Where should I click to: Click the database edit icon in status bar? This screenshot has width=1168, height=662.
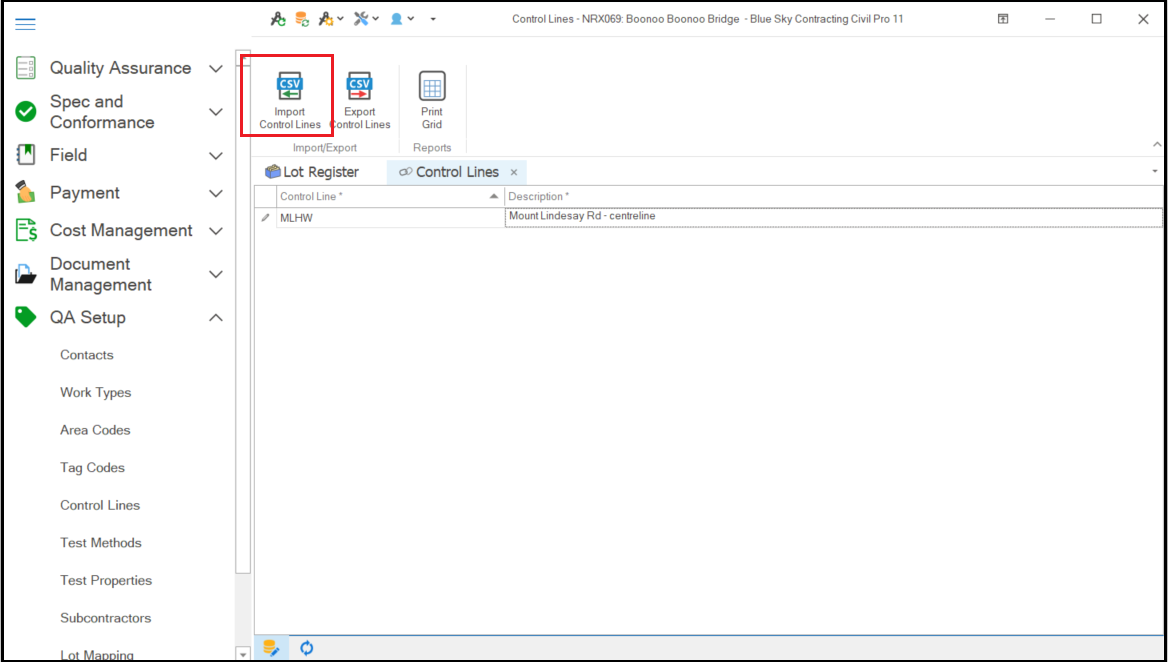[x=271, y=648]
